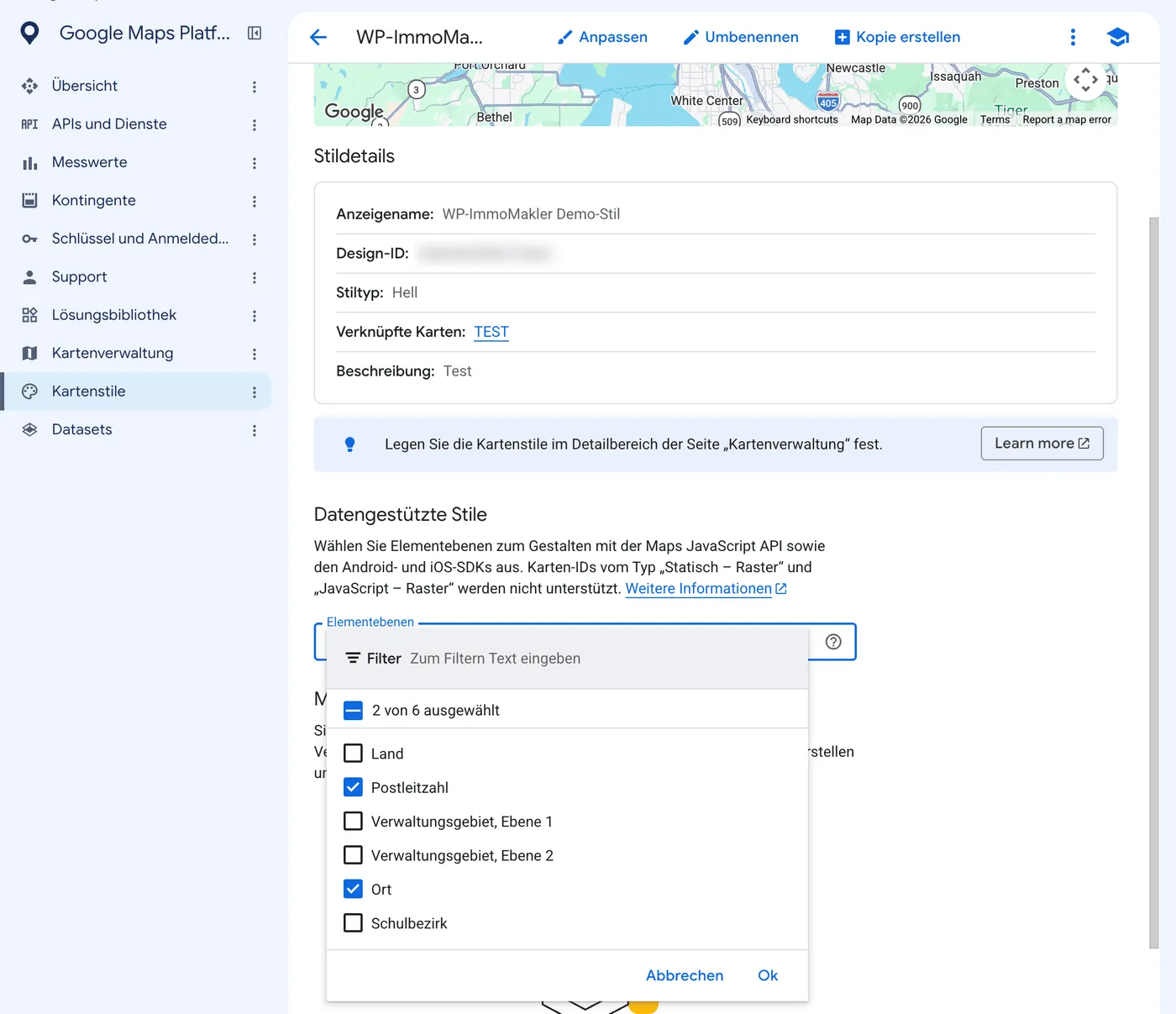Click the Übersicht sidebar icon
Viewport: 1176px width, 1014px height.
[x=29, y=86]
